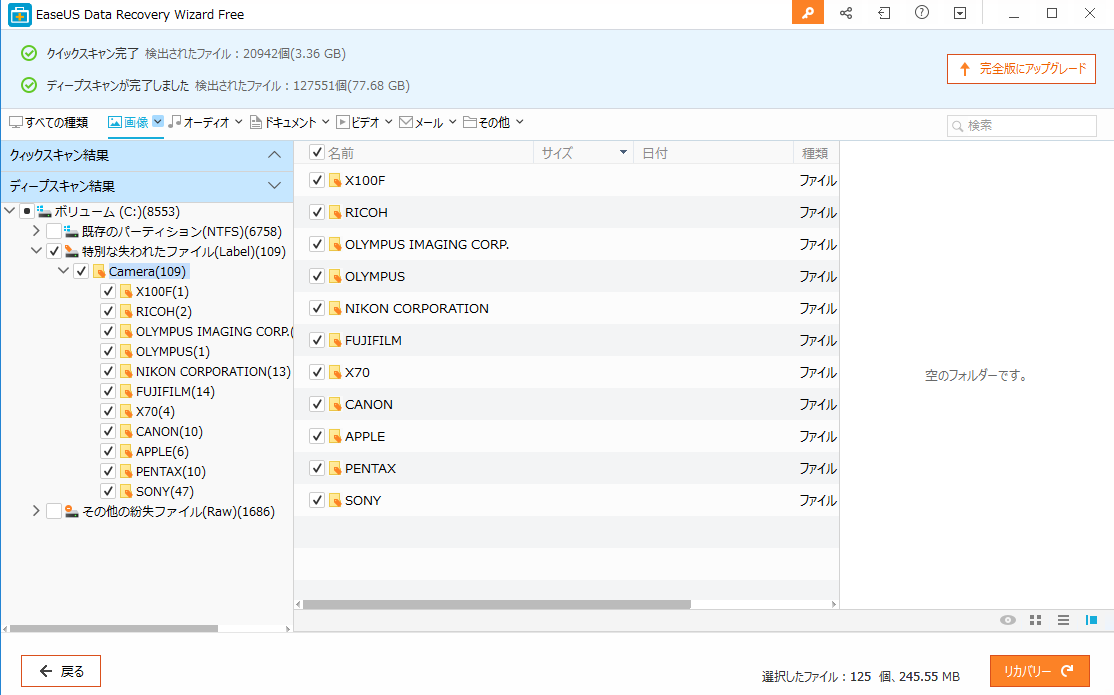
Task: Open the サイズ column sort dropdown
Action: pyautogui.click(x=623, y=153)
